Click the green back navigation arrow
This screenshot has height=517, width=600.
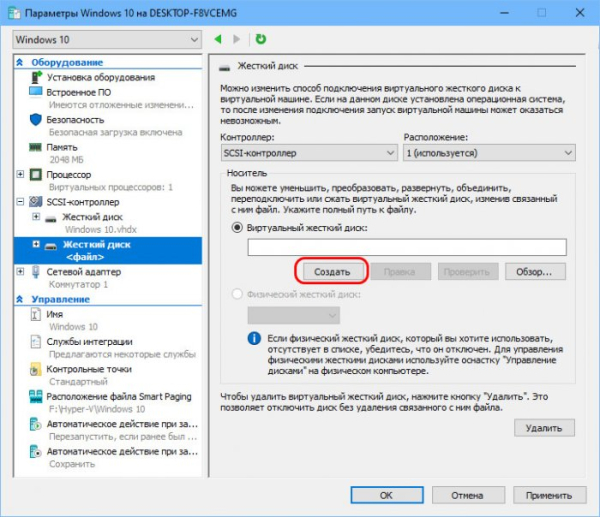(x=219, y=39)
